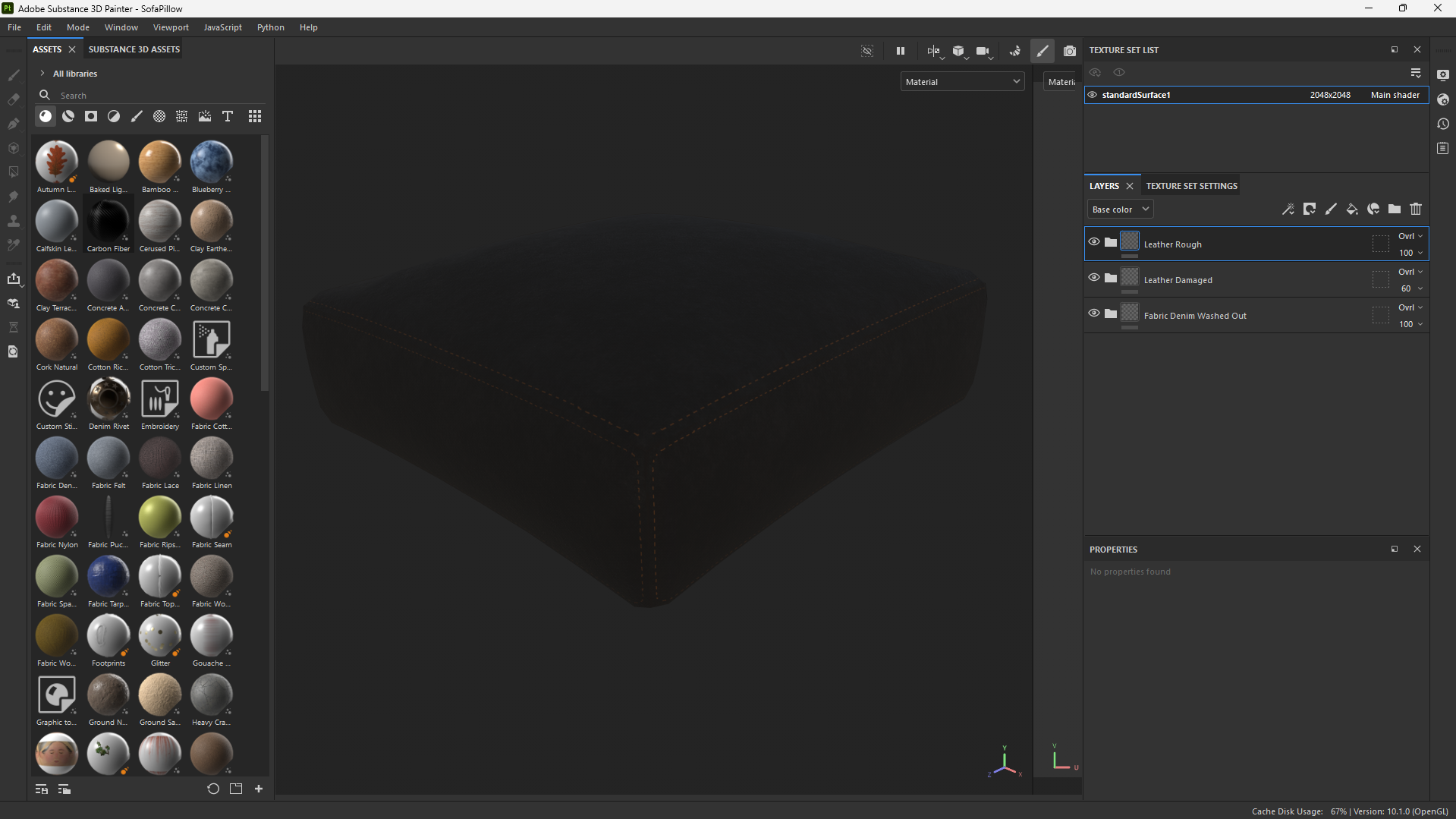The height and width of the screenshot is (819, 1456).
Task: Switch to Substance 3D Assets tab
Action: (x=134, y=49)
